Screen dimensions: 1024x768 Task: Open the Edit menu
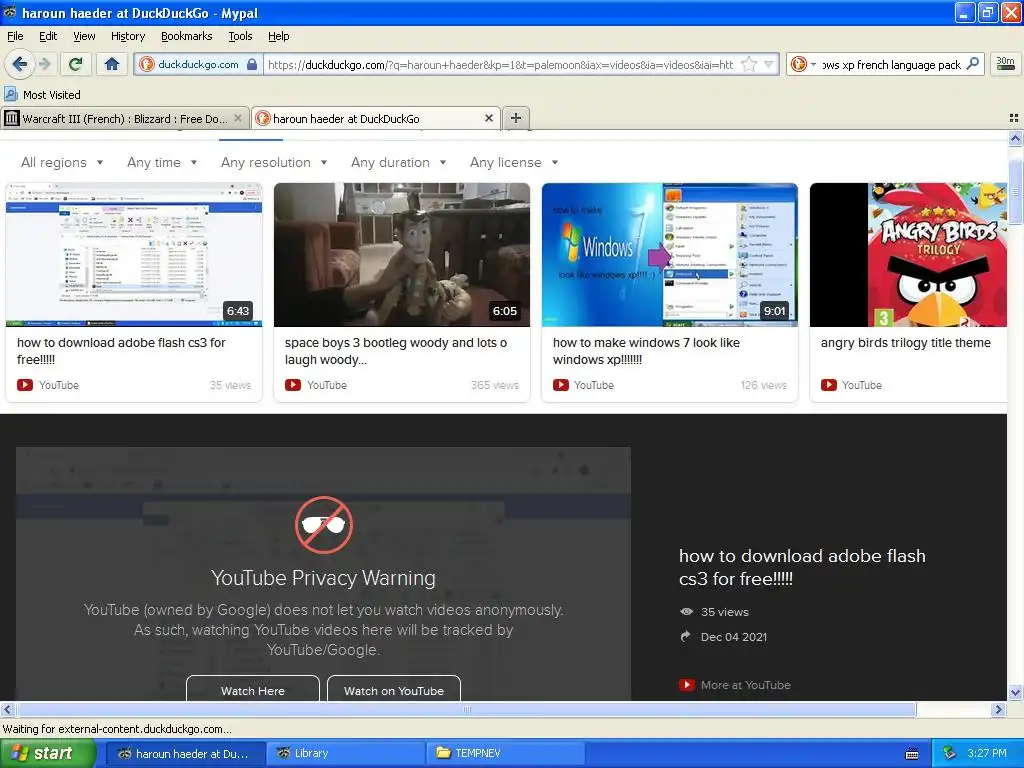pyautogui.click(x=48, y=36)
